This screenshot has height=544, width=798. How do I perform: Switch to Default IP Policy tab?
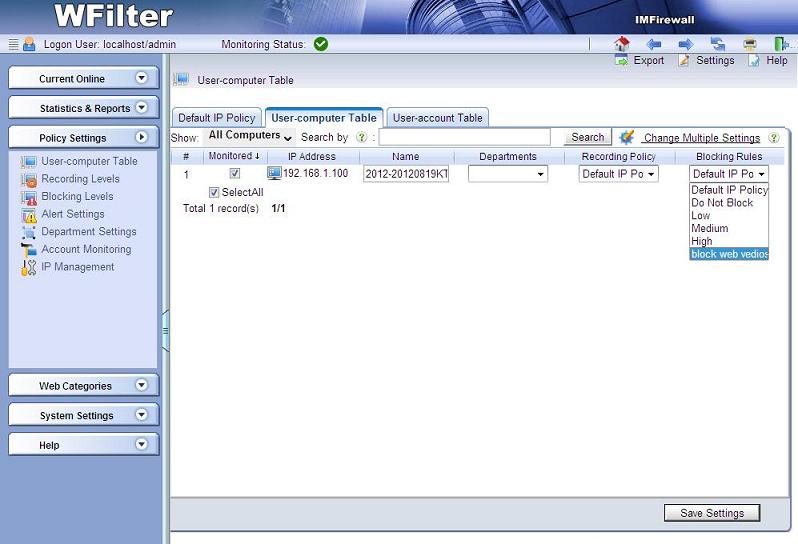pos(217,118)
